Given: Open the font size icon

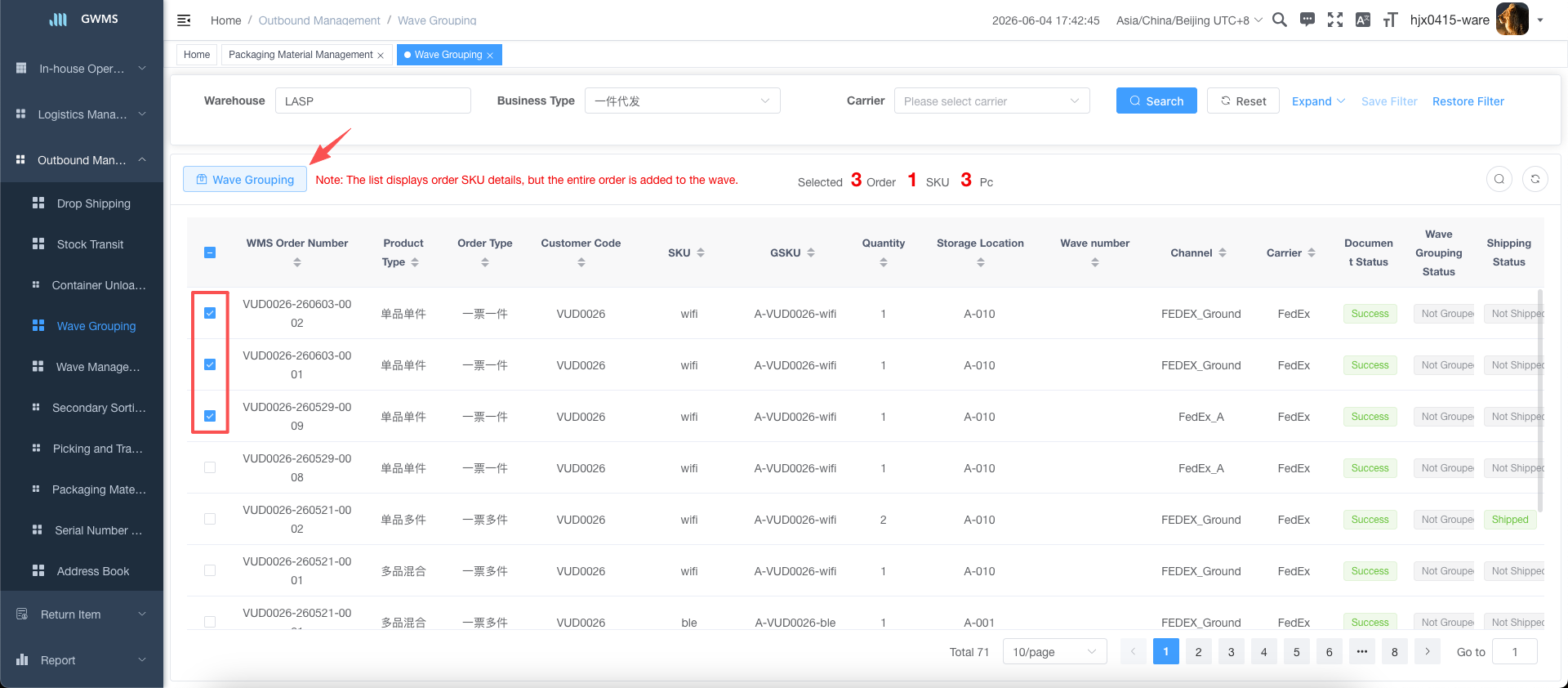Looking at the screenshot, I should 1390,20.
